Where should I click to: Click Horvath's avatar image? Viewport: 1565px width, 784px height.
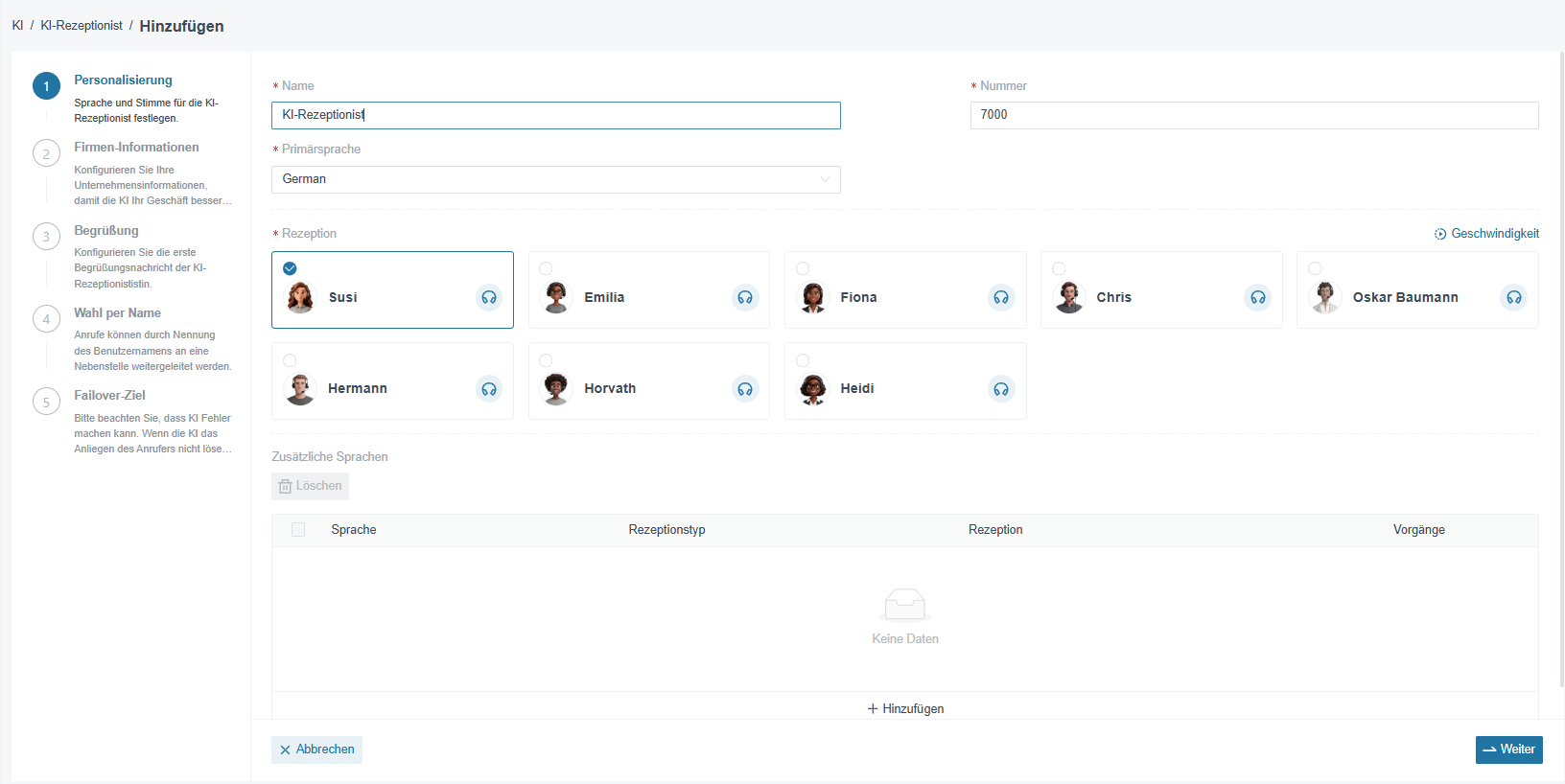(556, 388)
